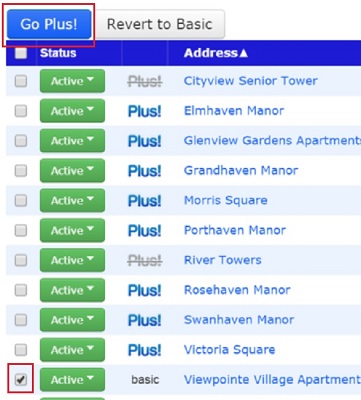Screen dimensions: 361x400
Task: Sort by the Address column header
Action: [x=216, y=53]
